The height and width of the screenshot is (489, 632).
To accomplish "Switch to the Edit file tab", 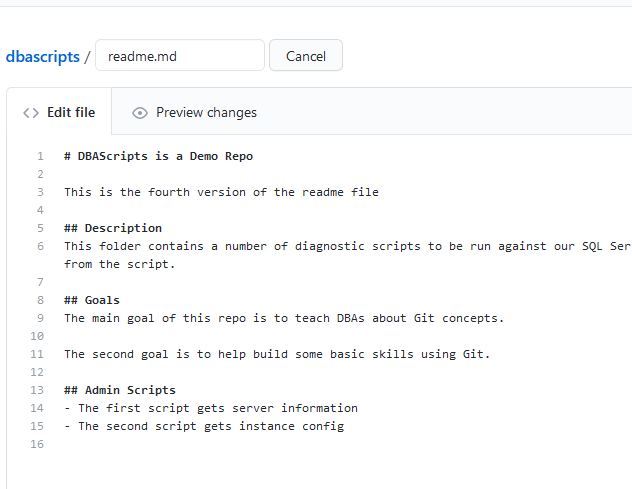I will point(60,113).
